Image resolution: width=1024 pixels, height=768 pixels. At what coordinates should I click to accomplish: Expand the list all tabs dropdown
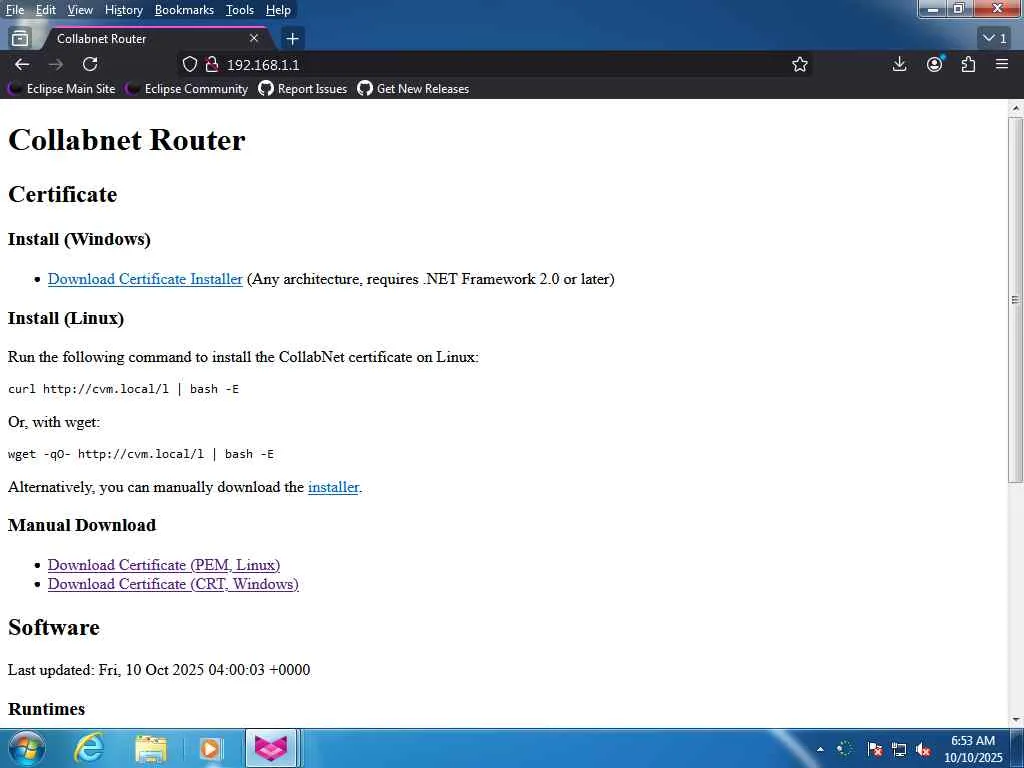coord(995,39)
